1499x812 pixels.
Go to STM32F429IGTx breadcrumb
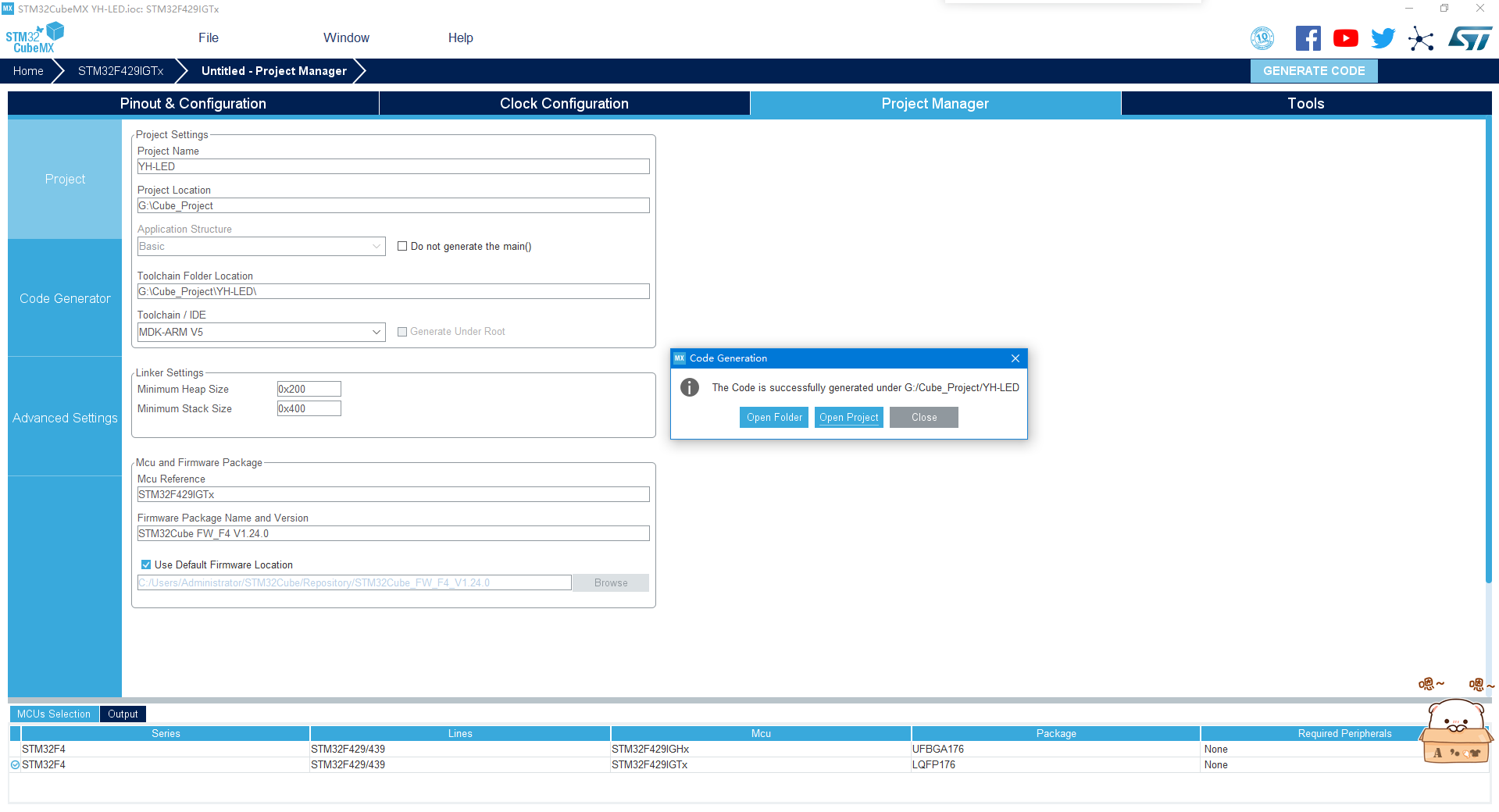(120, 71)
